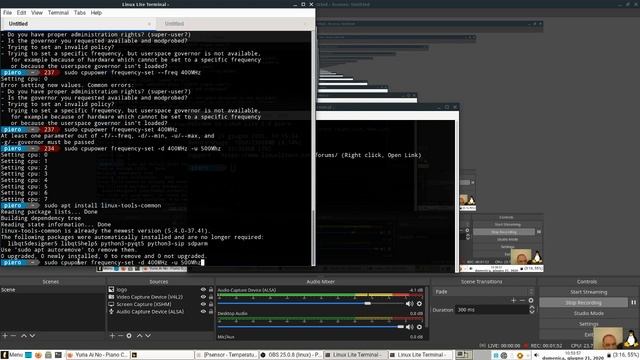
Task: Click Start Streaming in OBS Controls
Action: 588,292
